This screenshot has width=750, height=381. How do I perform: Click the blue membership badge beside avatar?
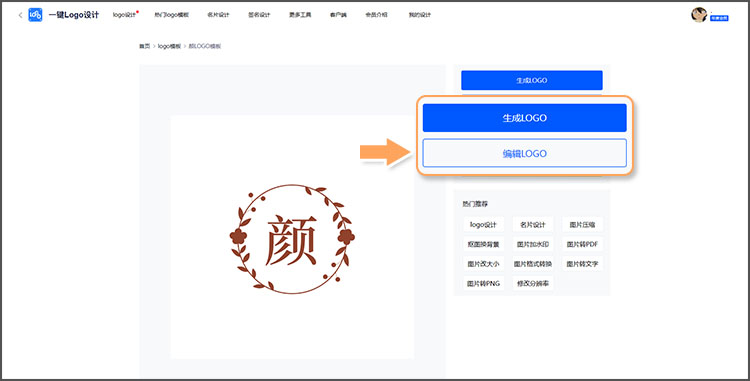pos(719,18)
